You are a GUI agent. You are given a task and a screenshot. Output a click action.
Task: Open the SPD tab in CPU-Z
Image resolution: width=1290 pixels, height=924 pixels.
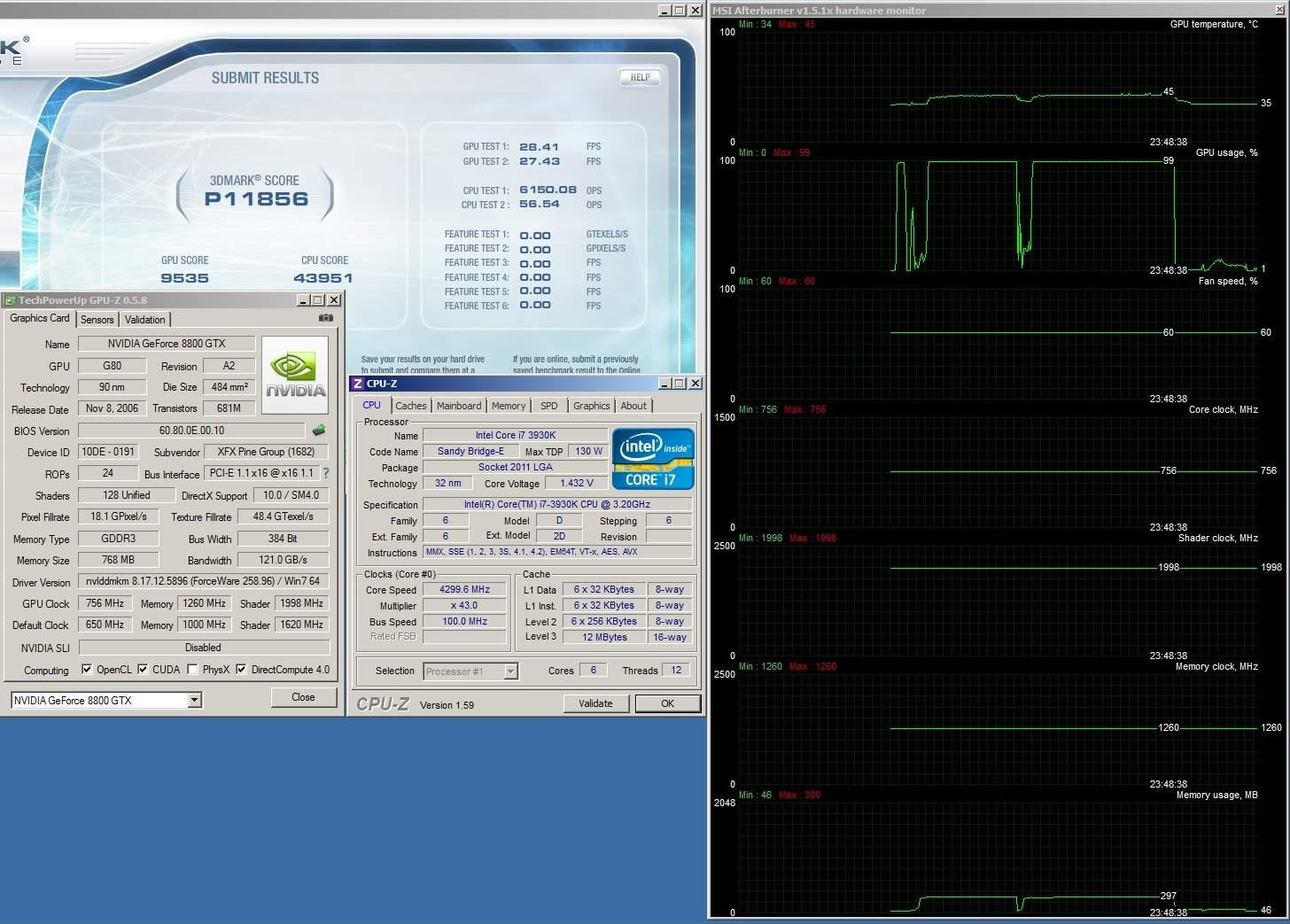[x=549, y=406]
